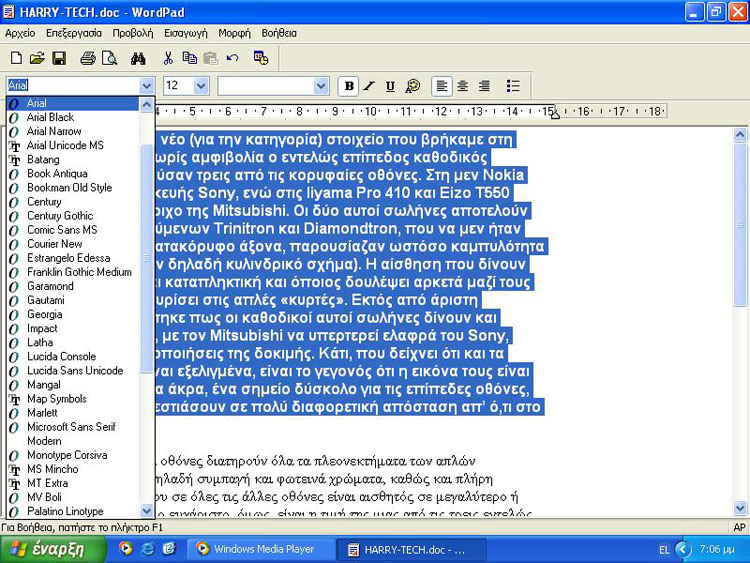
Task: Open the font color palette icon
Action: click(x=412, y=86)
